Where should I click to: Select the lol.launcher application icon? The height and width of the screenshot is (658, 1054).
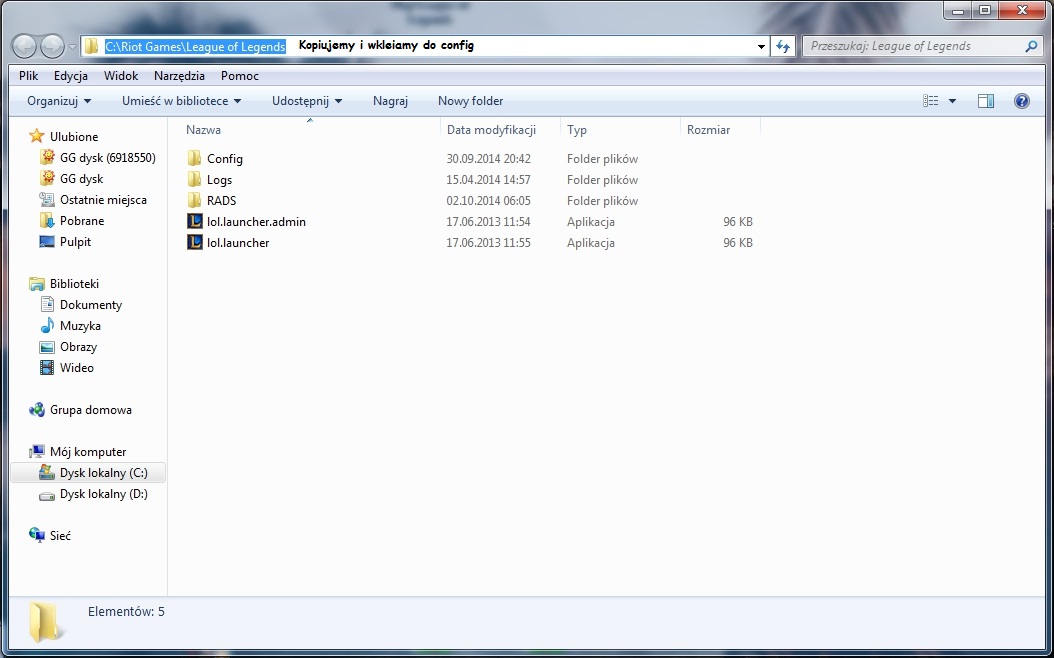pyautogui.click(x=194, y=242)
